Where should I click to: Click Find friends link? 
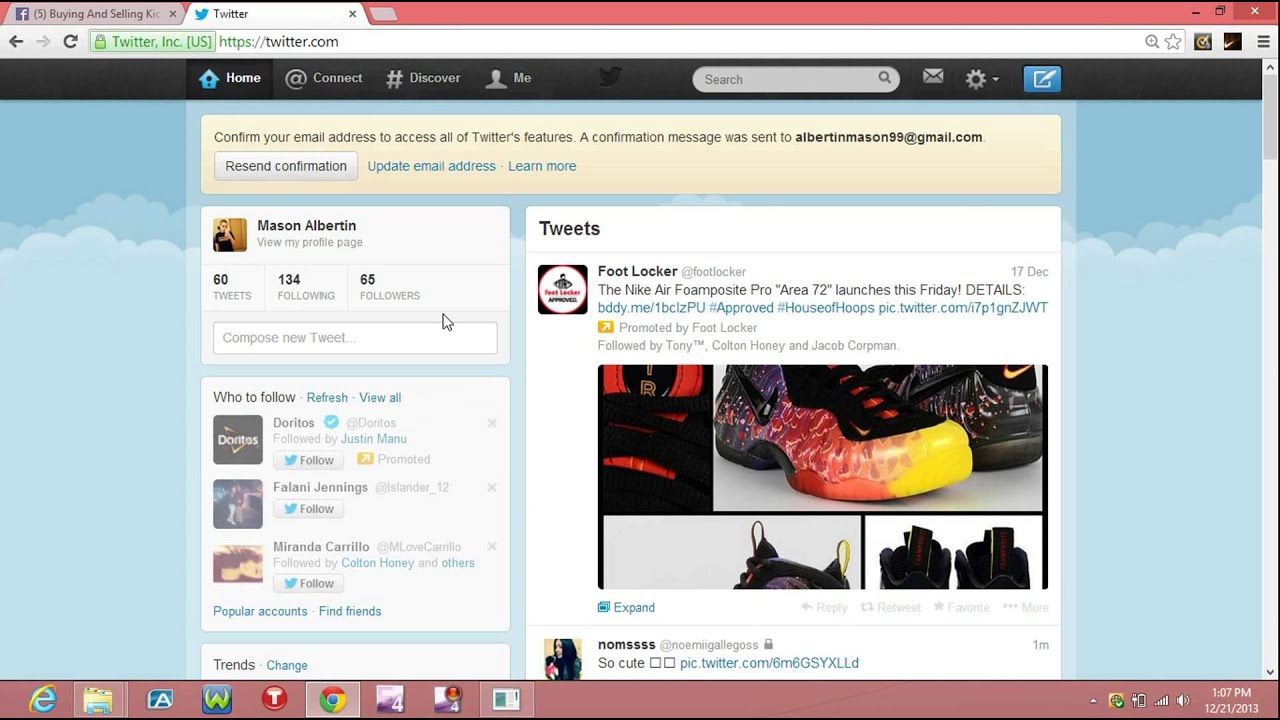coord(350,611)
